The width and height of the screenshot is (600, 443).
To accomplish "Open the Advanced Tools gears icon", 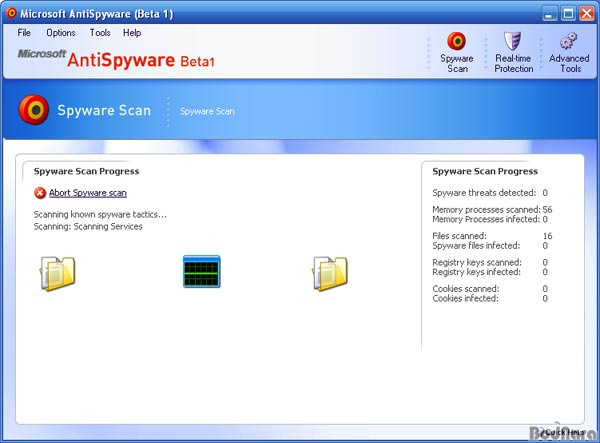I will (x=568, y=41).
